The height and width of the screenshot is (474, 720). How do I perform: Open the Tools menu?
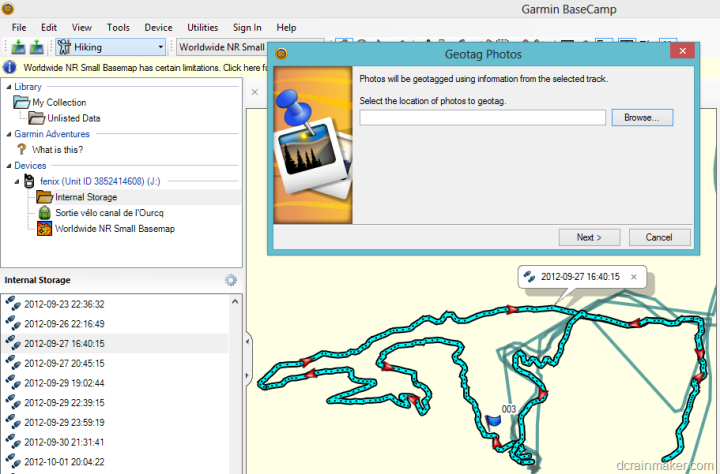pos(118,28)
